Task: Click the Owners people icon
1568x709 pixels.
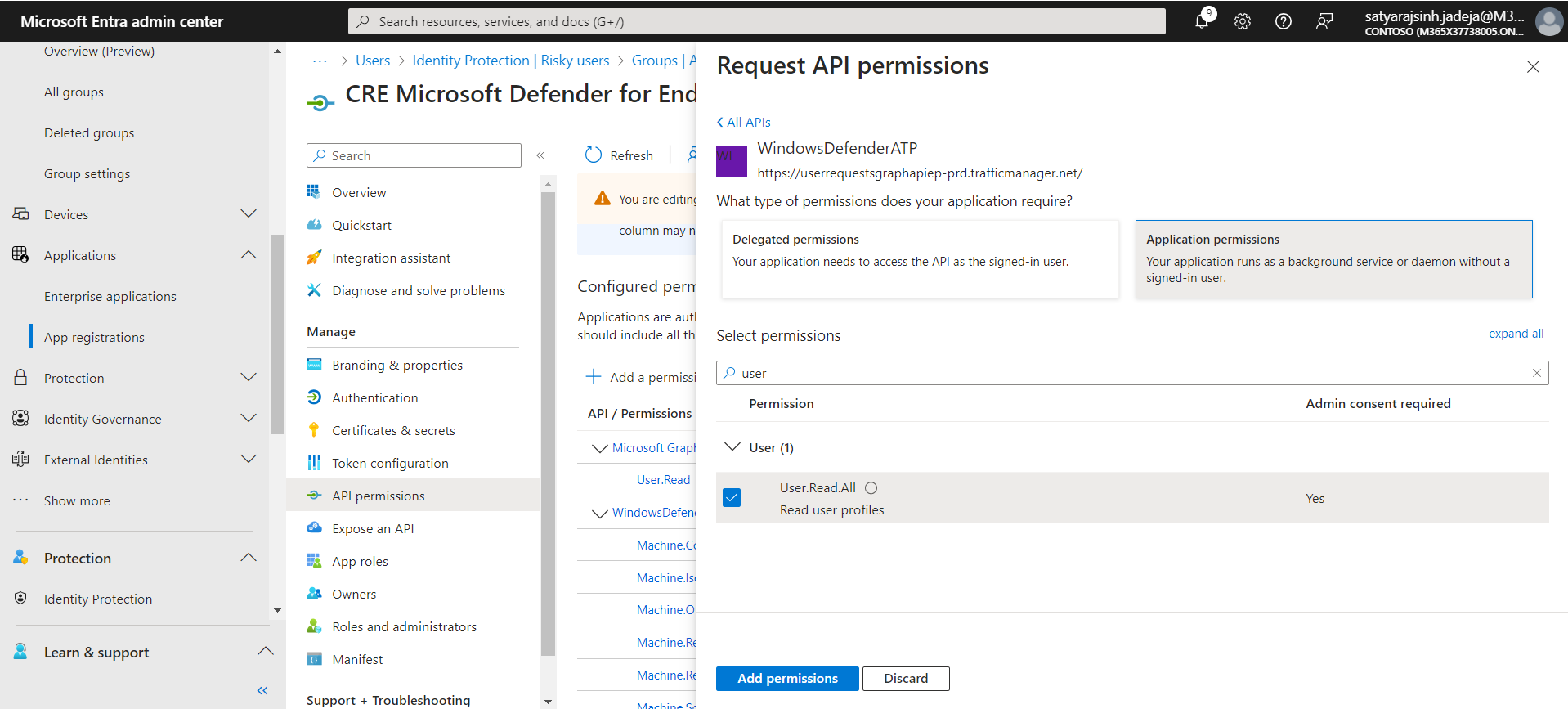Action: (314, 593)
